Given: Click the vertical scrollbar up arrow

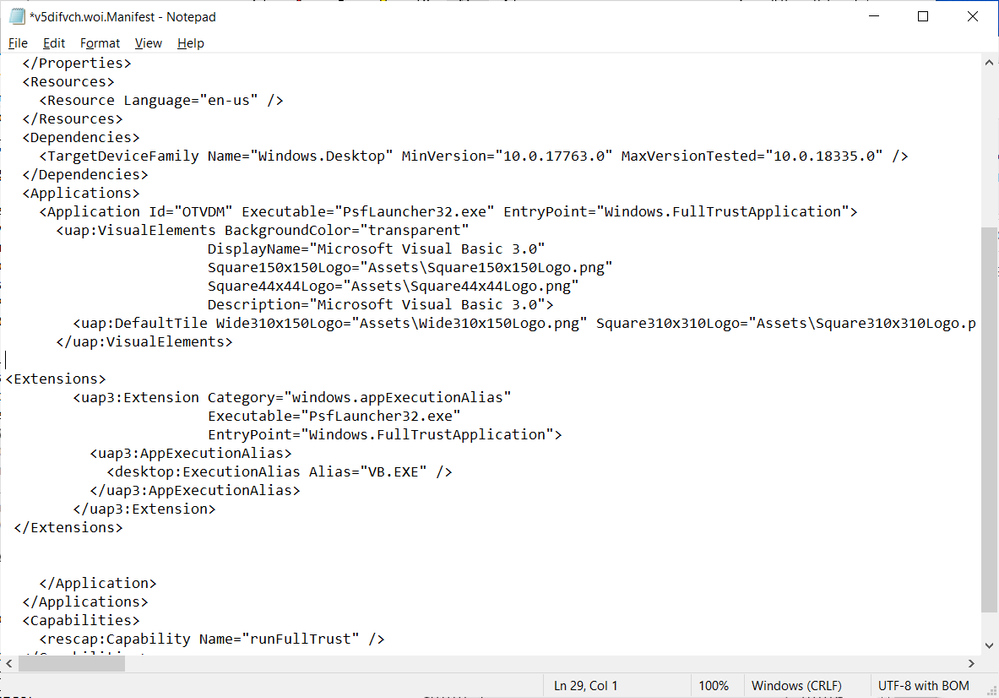Looking at the screenshot, I should (x=989, y=62).
